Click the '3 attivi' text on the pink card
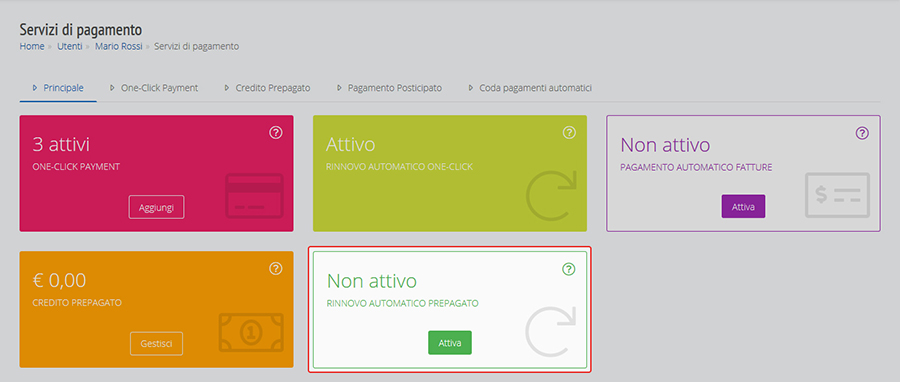 [61, 144]
